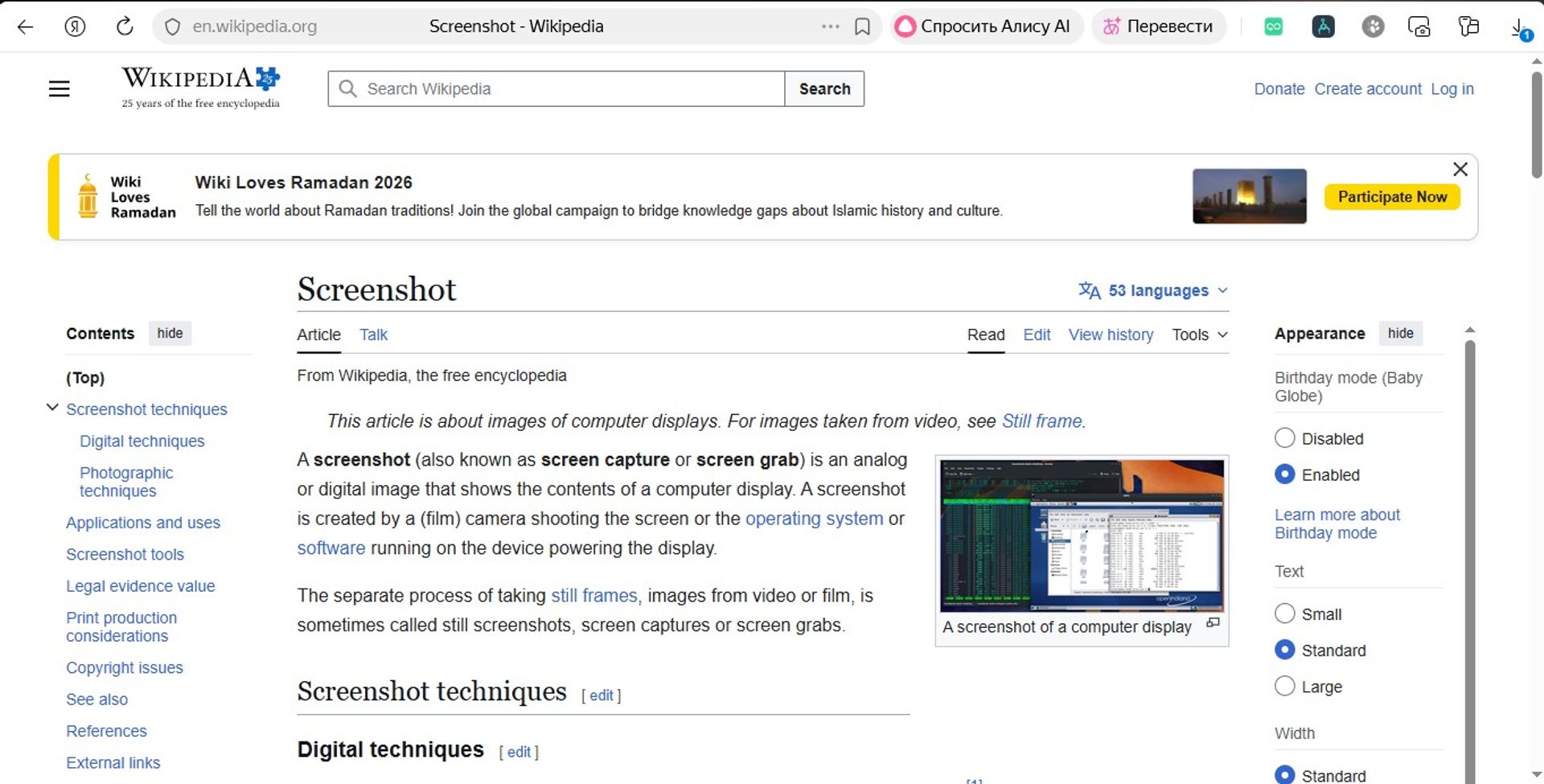Open the browser downloads icon

coord(1519,28)
